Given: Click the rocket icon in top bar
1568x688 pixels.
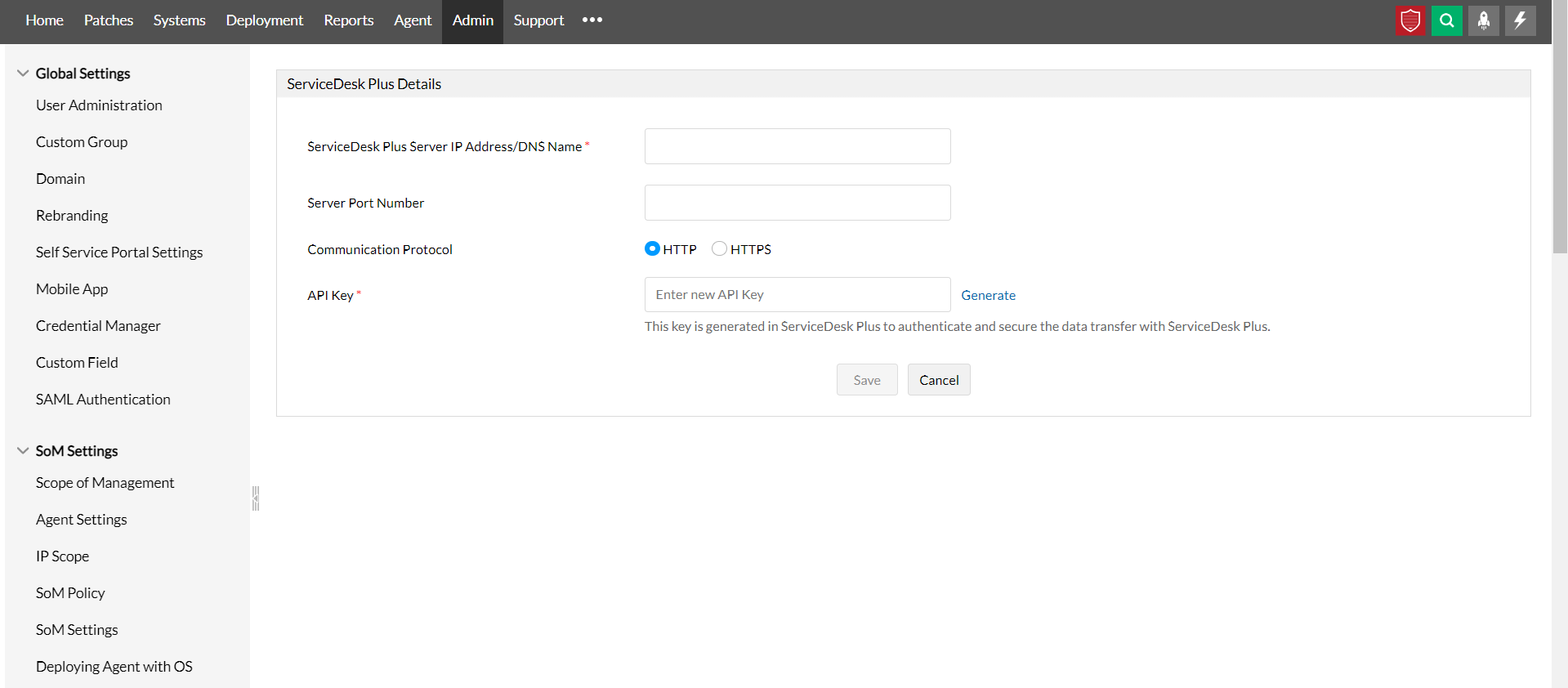Looking at the screenshot, I should click(1483, 20).
